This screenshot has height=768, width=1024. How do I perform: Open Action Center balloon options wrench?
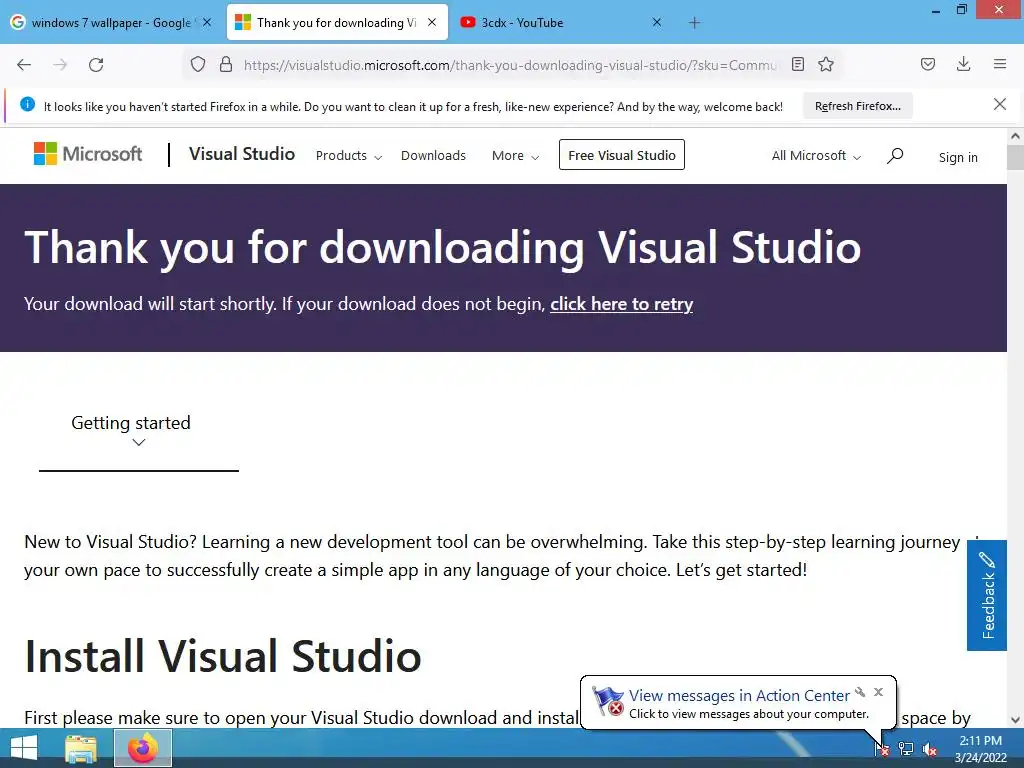click(860, 692)
